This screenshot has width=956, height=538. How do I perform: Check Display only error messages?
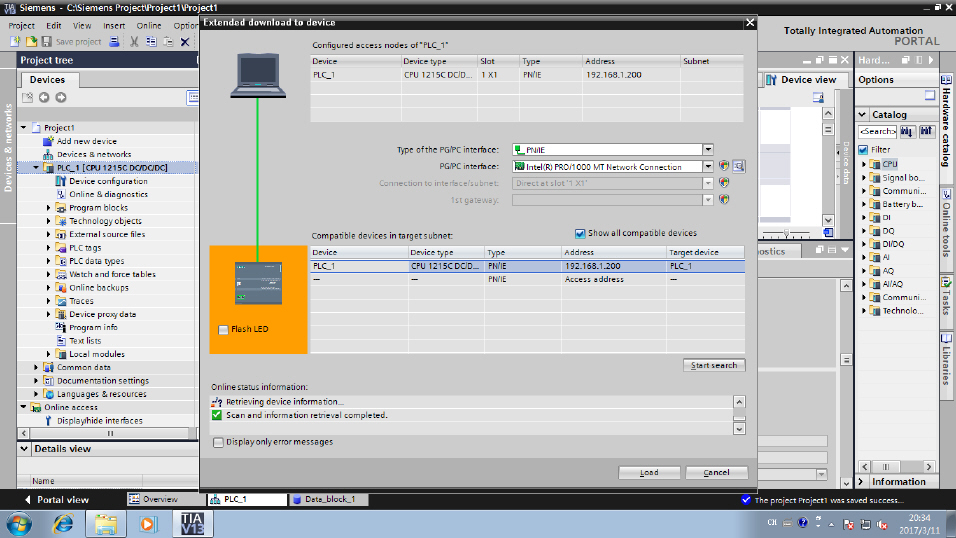218,442
